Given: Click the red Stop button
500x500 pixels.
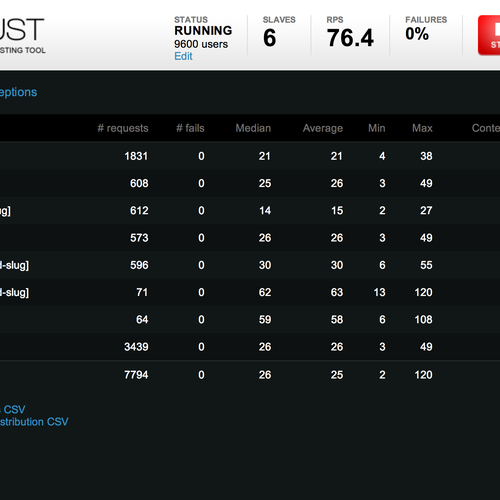Looking at the screenshot, I should tap(489, 35).
